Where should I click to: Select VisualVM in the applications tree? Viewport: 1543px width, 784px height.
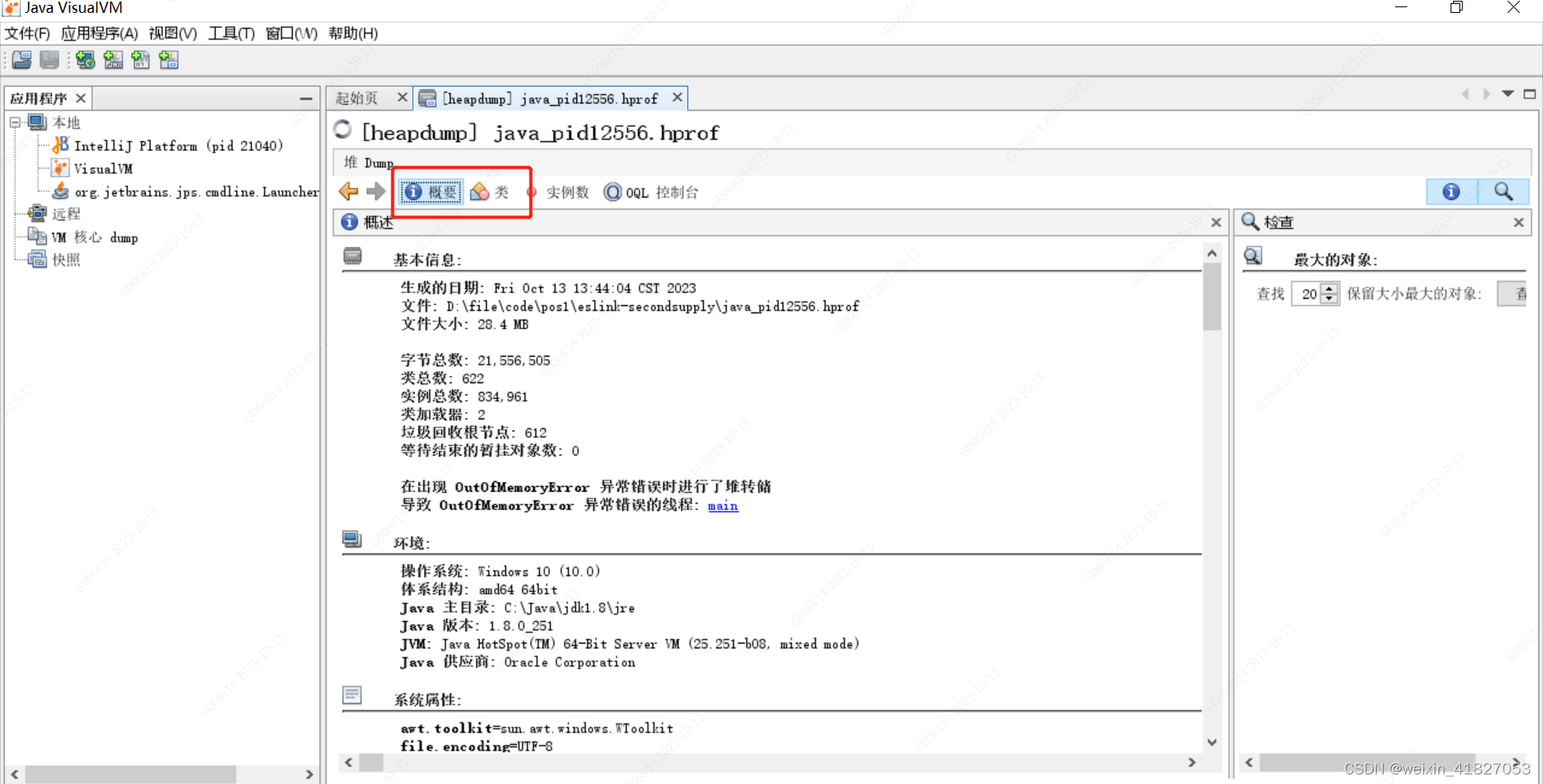pos(104,168)
